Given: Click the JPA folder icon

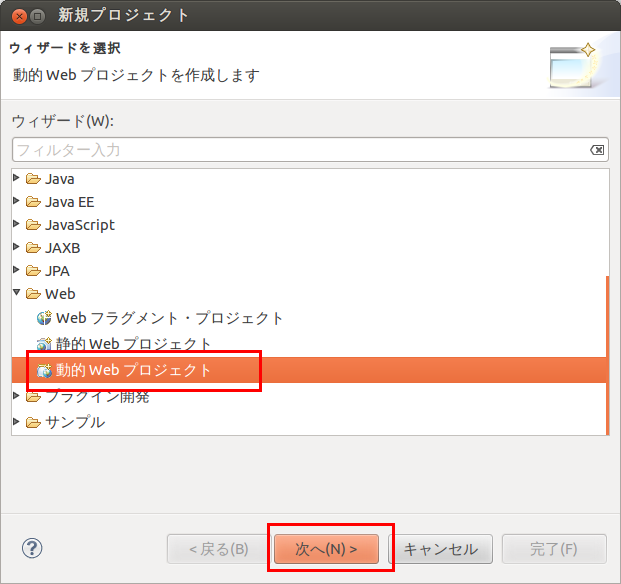Looking at the screenshot, I should 33,271.
